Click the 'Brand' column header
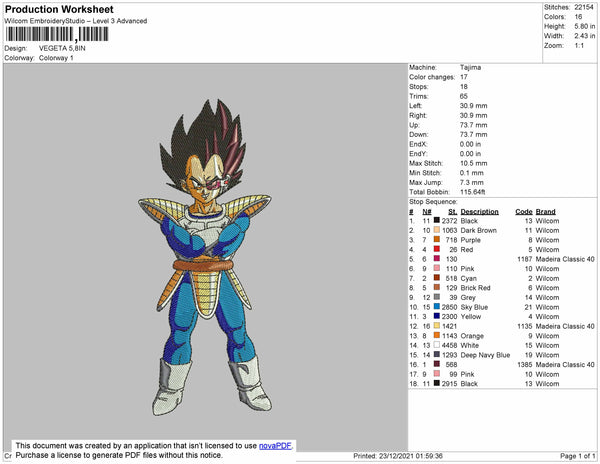Screen dimensions: 600x464 545,212
